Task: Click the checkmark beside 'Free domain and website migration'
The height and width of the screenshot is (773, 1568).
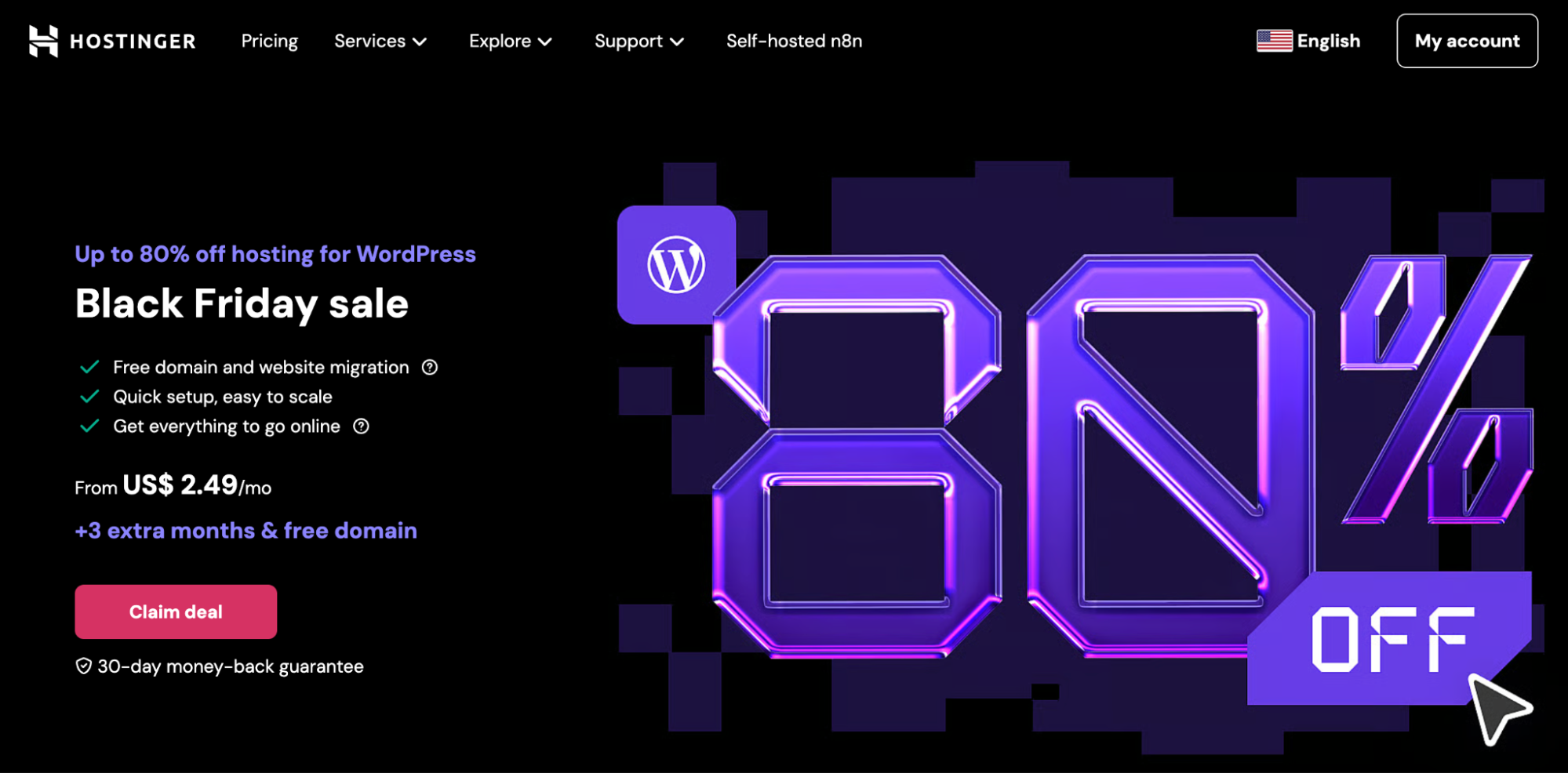Action: pyautogui.click(x=89, y=366)
